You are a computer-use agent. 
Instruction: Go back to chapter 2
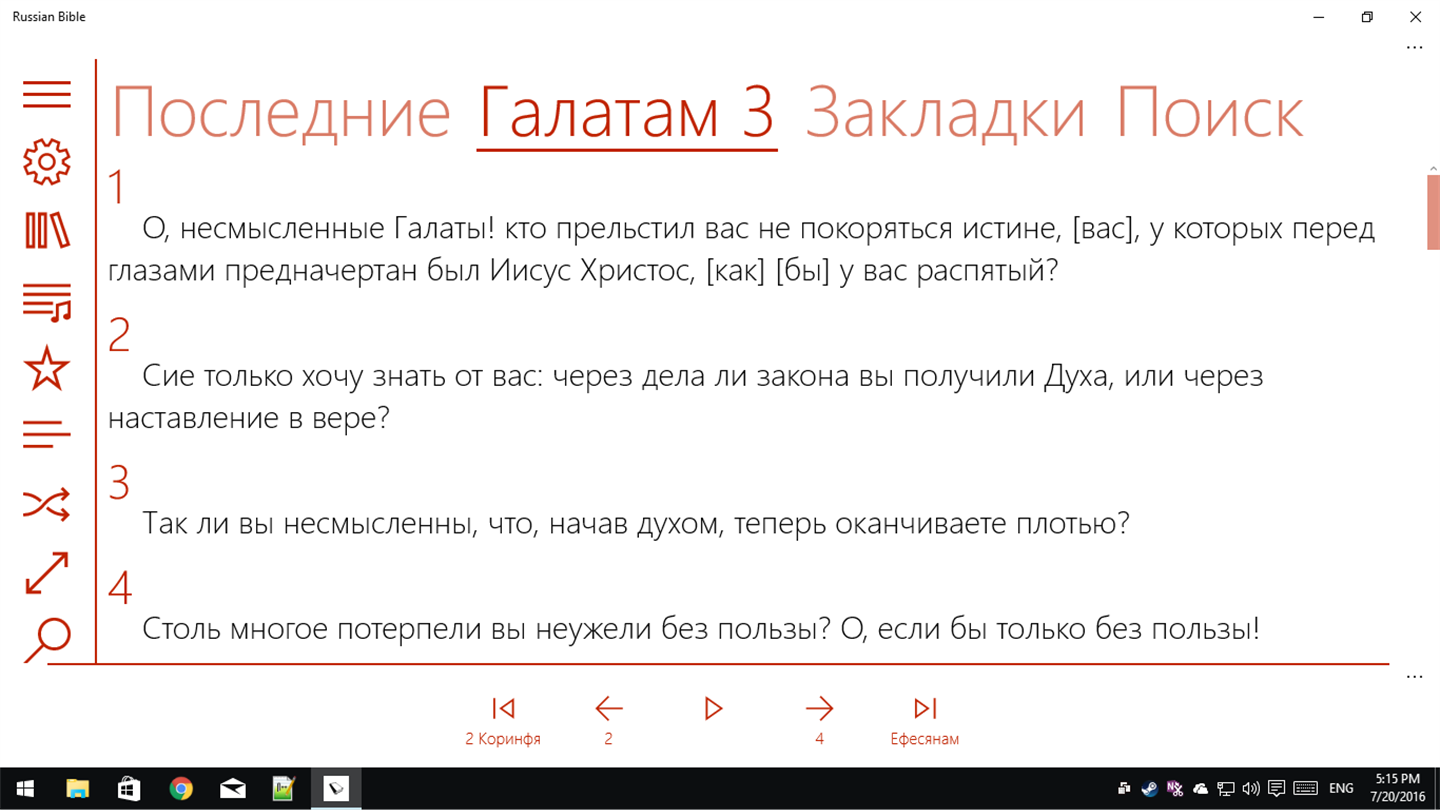click(608, 720)
